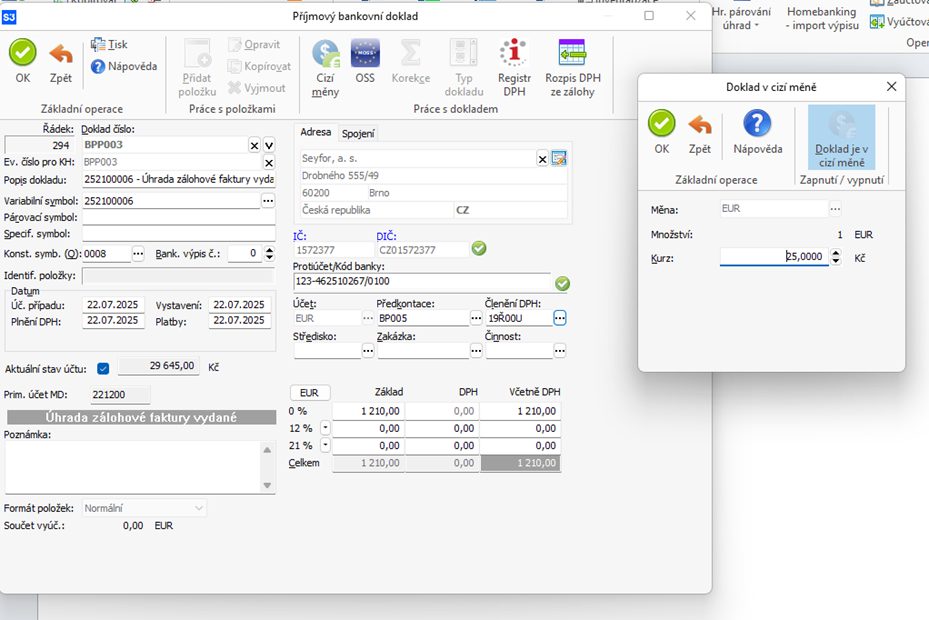Adjust the Bank. výpis č. stepper
Viewport: 929px width, 620px height.
click(270, 254)
